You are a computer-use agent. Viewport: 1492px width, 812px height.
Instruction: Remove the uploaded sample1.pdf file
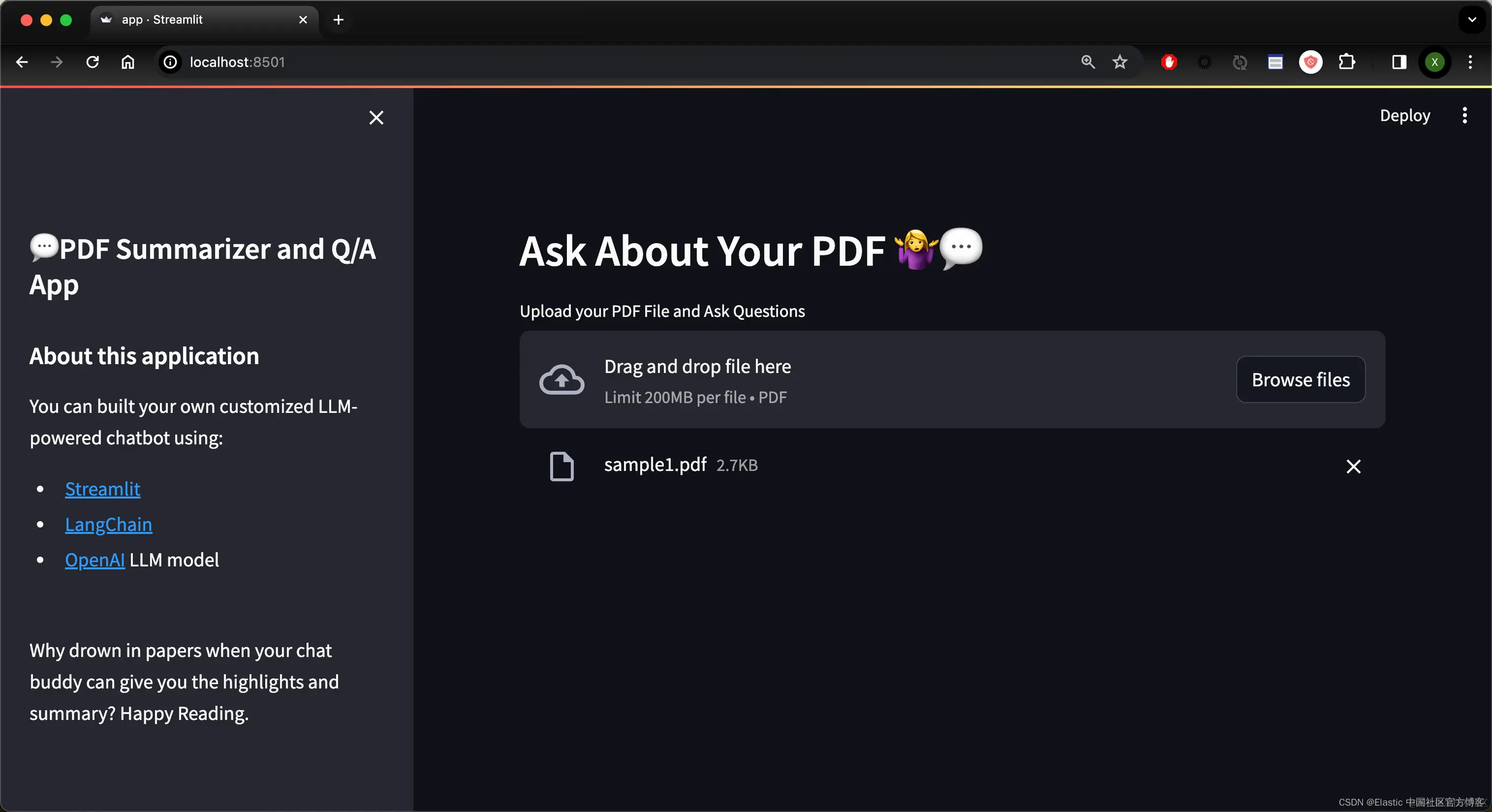point(1353,466)
